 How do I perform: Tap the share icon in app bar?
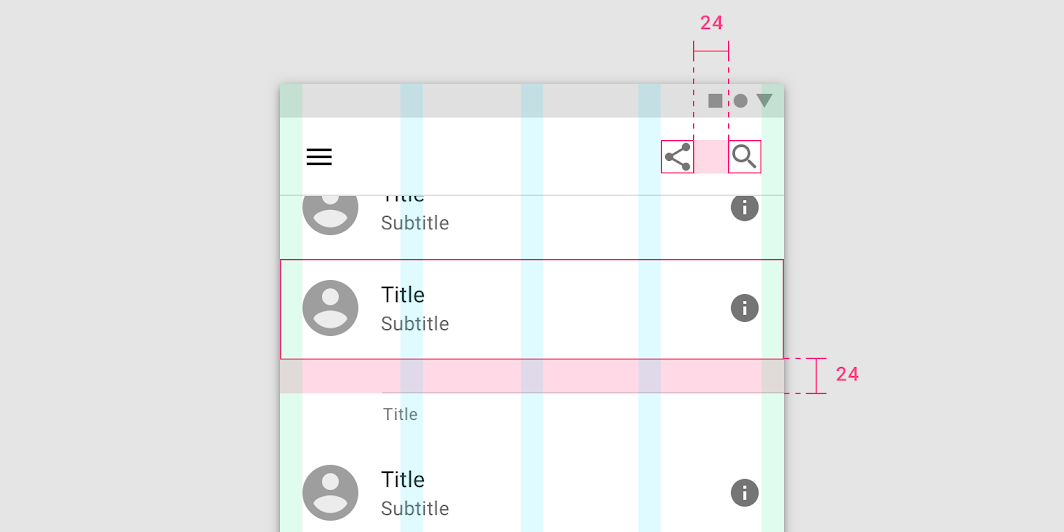(x=677, y=157)
